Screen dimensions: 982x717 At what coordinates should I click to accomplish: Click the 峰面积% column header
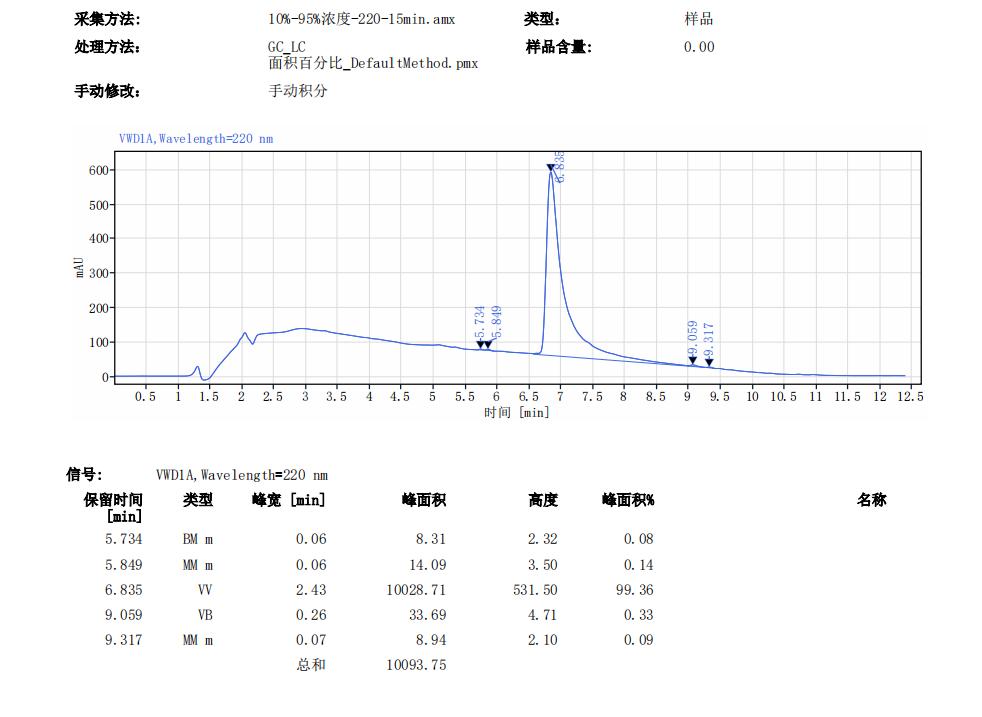pos(627,500)
